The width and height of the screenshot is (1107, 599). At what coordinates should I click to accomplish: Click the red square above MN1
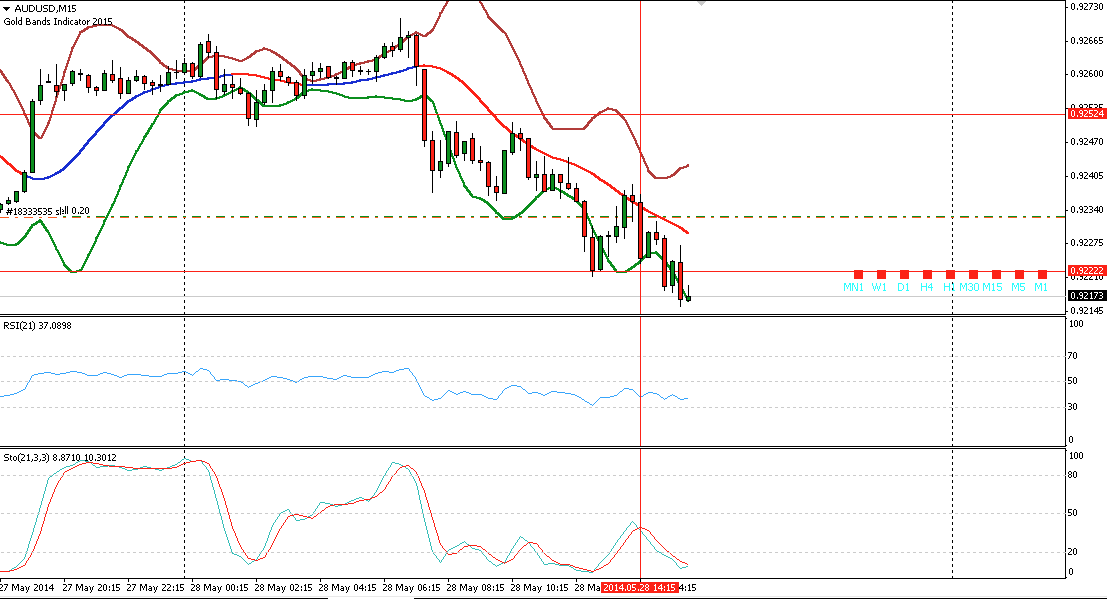858,274
